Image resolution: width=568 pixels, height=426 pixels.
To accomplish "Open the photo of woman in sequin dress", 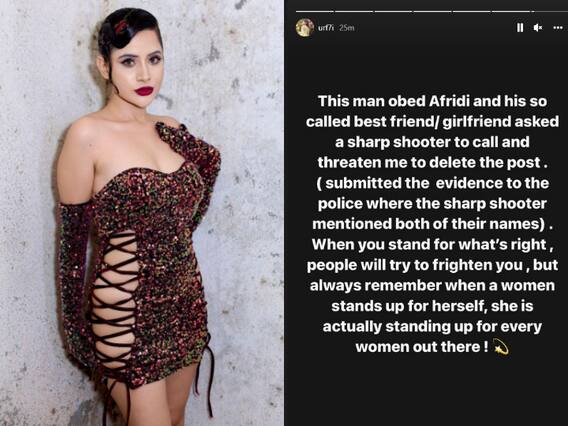I will [x=142, y=213].
